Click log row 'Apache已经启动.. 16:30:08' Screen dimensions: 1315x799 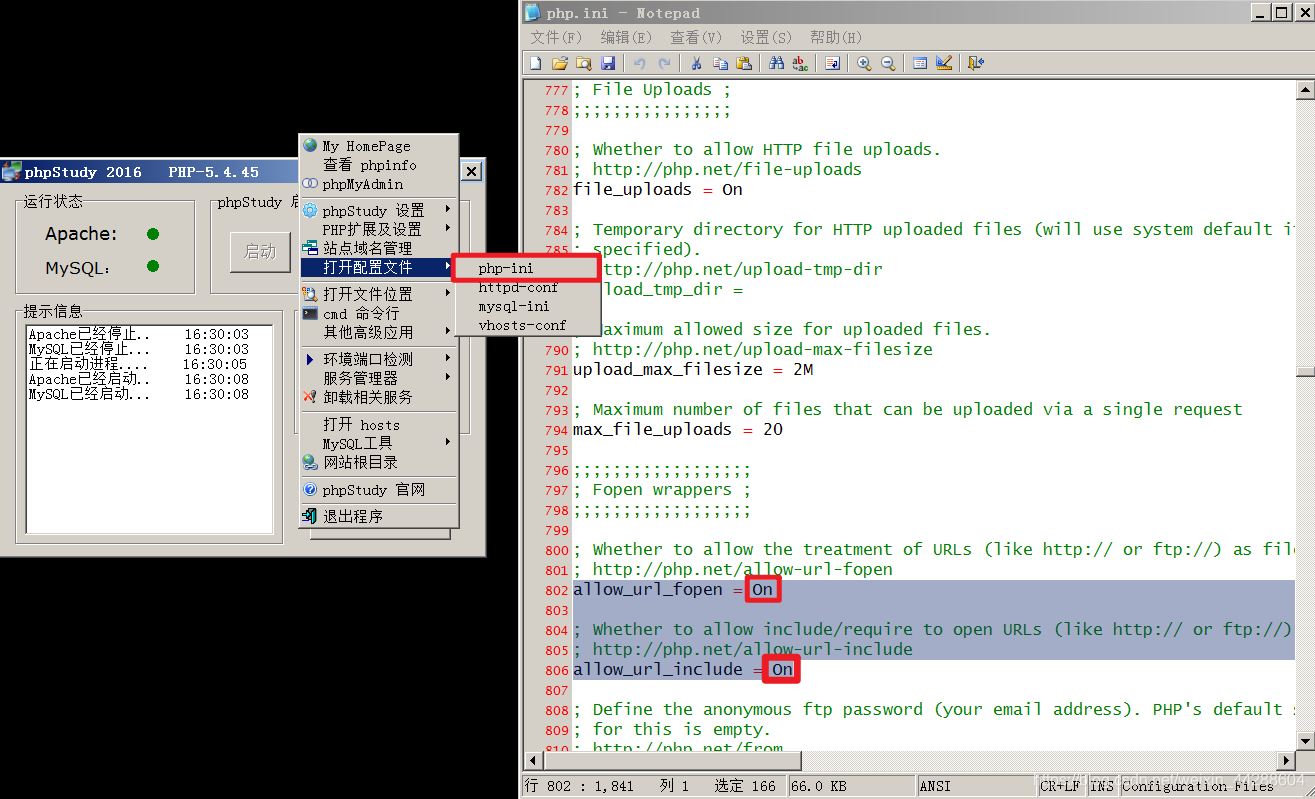(139, 380)
